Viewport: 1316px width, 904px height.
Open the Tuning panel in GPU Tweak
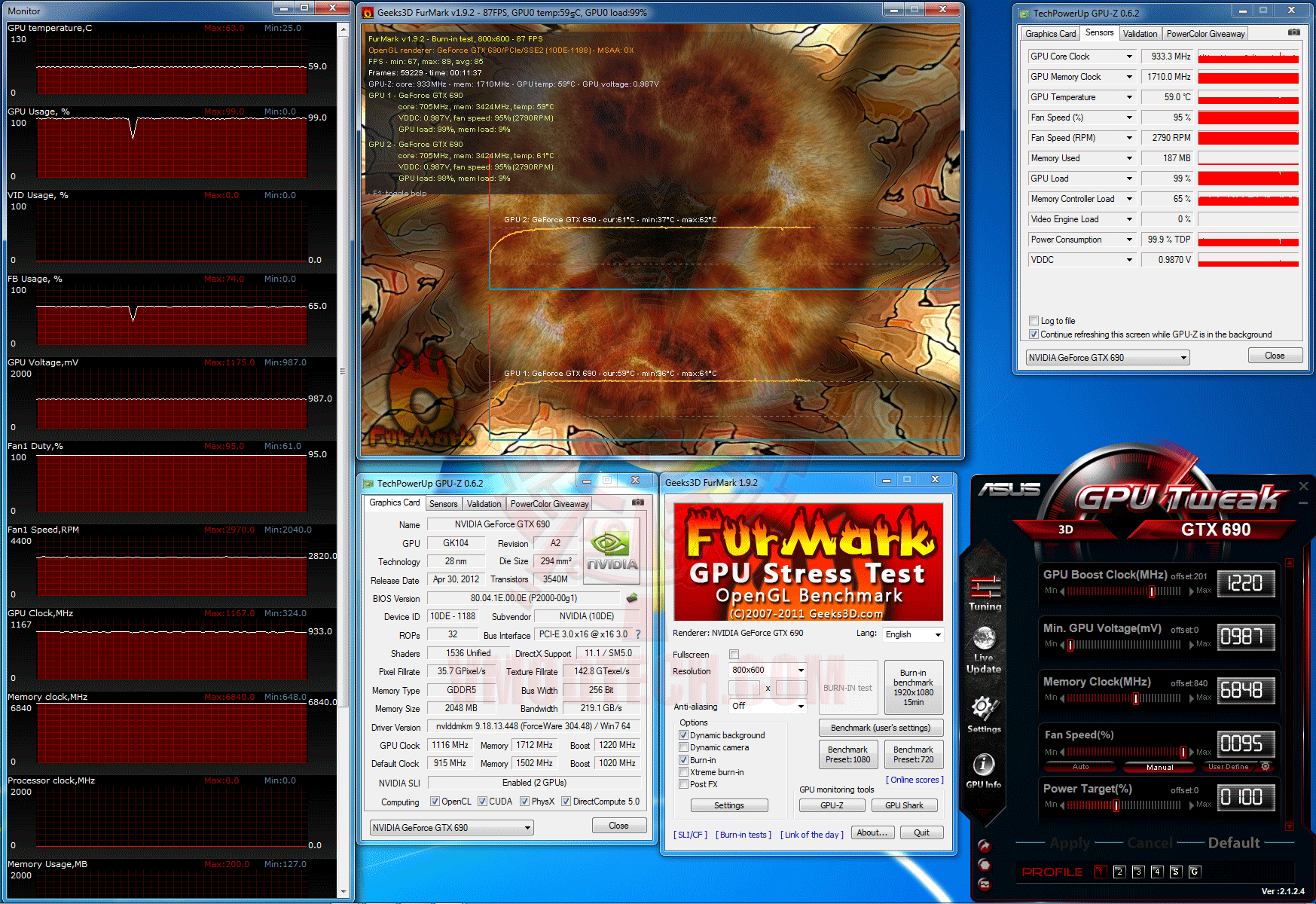pos(985,593)
